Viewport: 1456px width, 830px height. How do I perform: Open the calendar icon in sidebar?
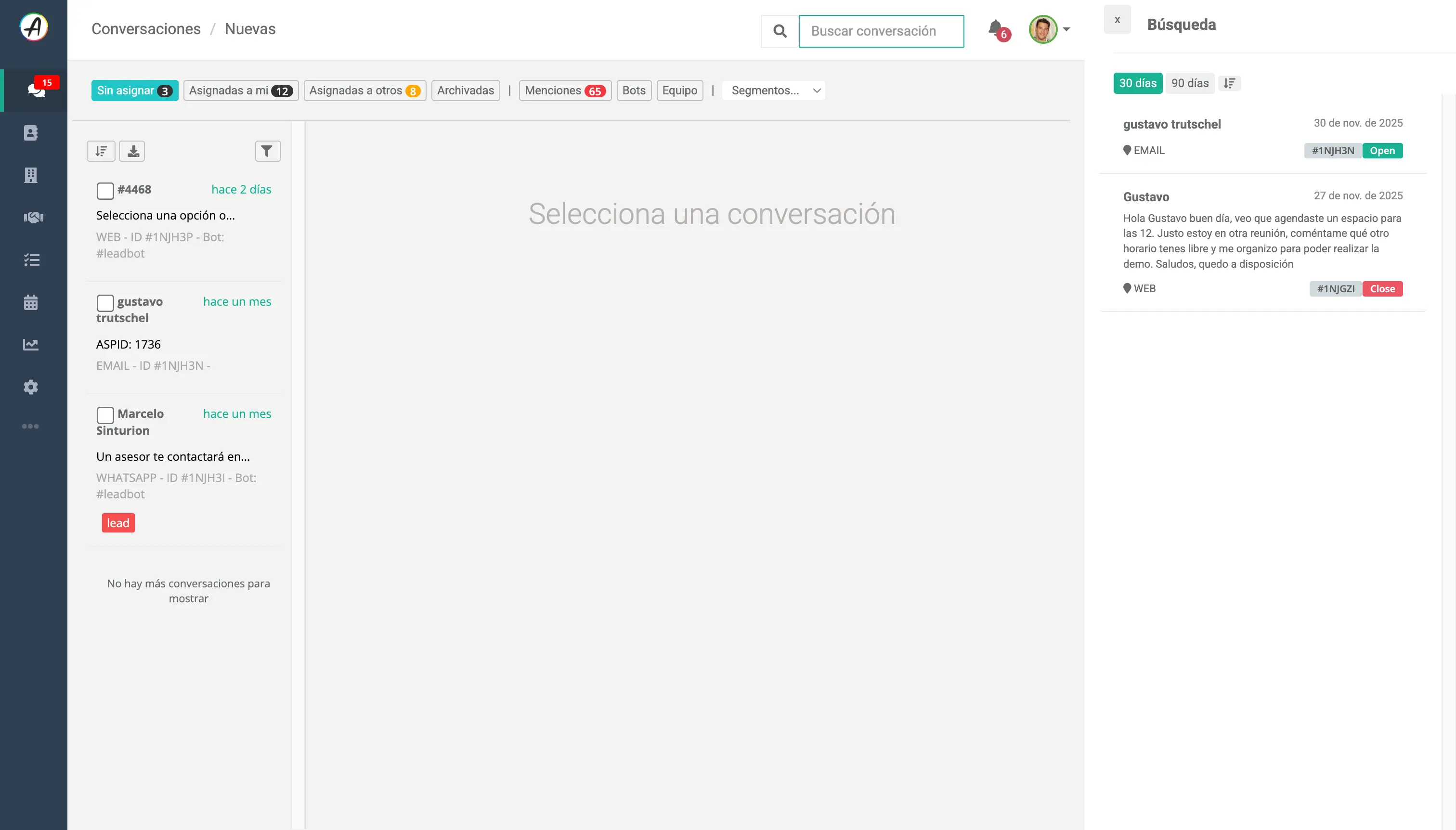click(x=31, y=302)
